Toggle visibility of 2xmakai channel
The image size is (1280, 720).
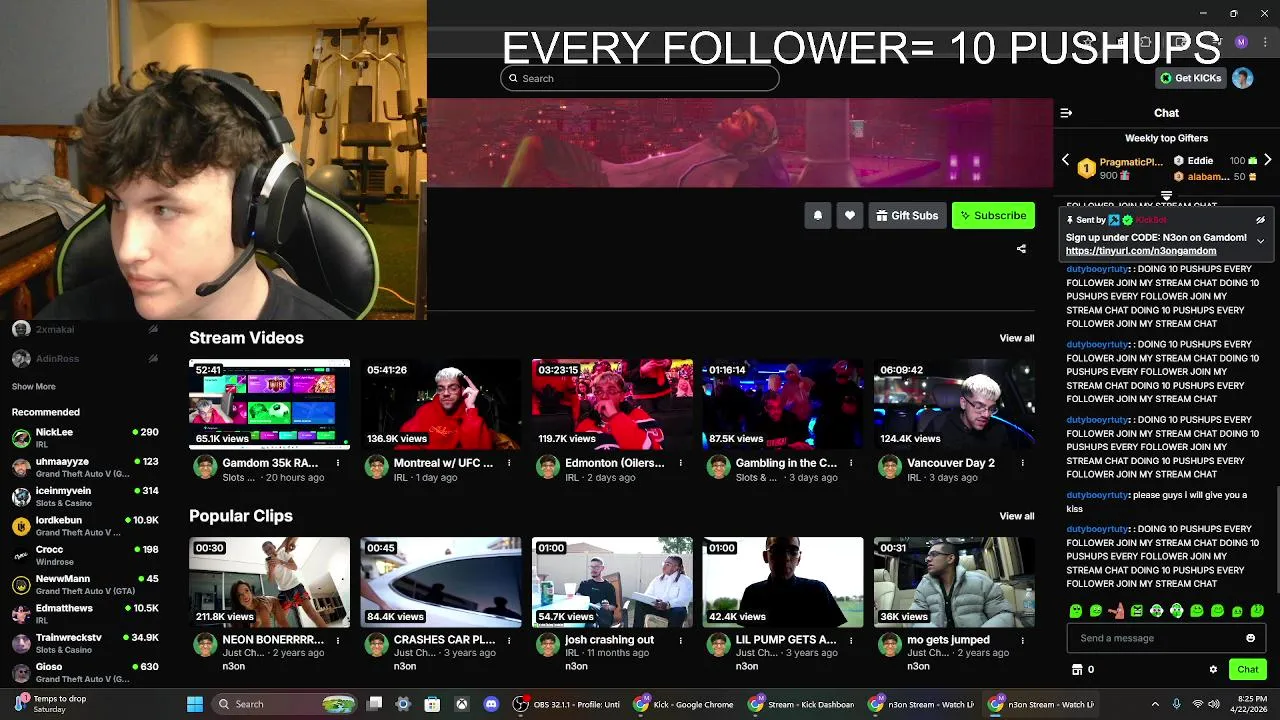tap(153, 329)
